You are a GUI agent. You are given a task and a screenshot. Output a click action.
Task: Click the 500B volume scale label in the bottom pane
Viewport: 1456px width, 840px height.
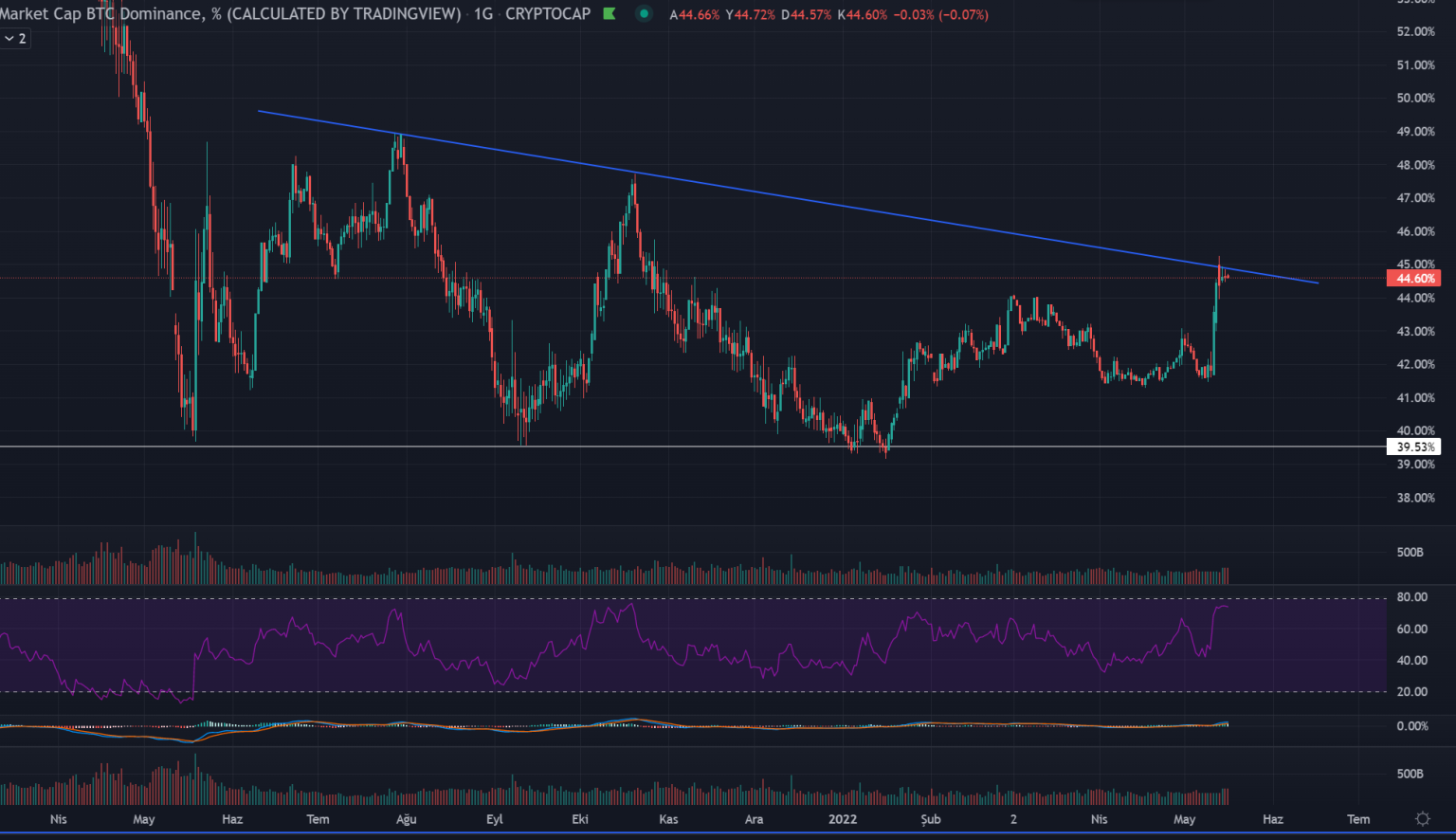(1410, 775)
